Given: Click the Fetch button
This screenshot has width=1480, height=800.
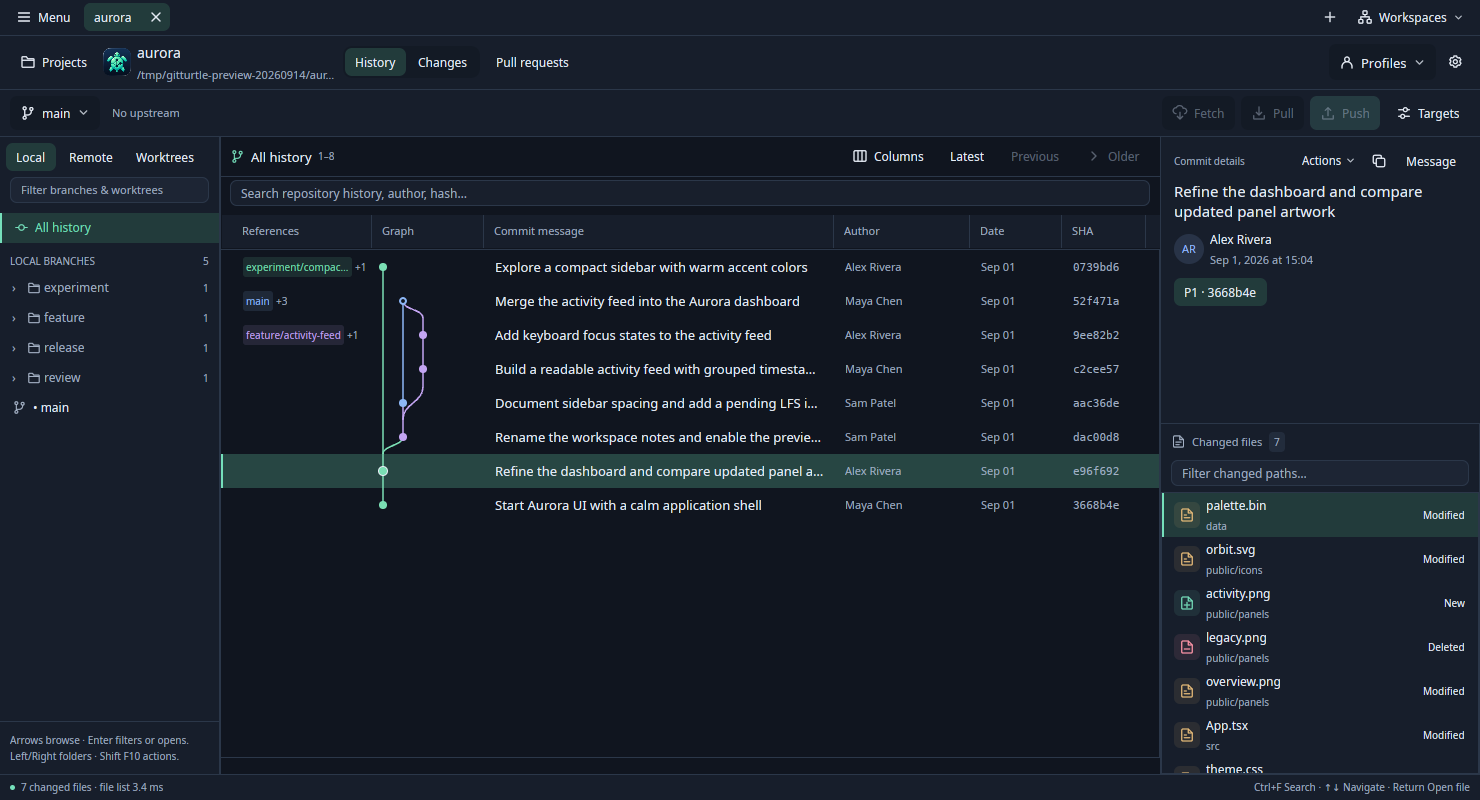Looking at the screenshot, I should tap(1198, 113).
